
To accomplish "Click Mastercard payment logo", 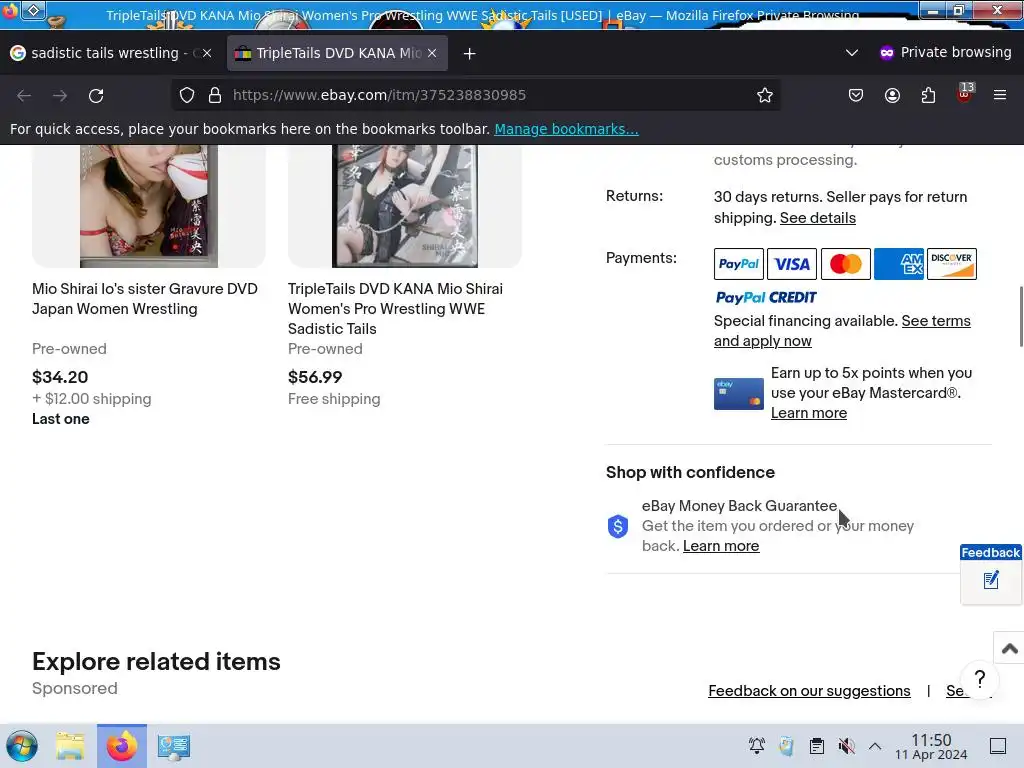I will click(846, 264).
